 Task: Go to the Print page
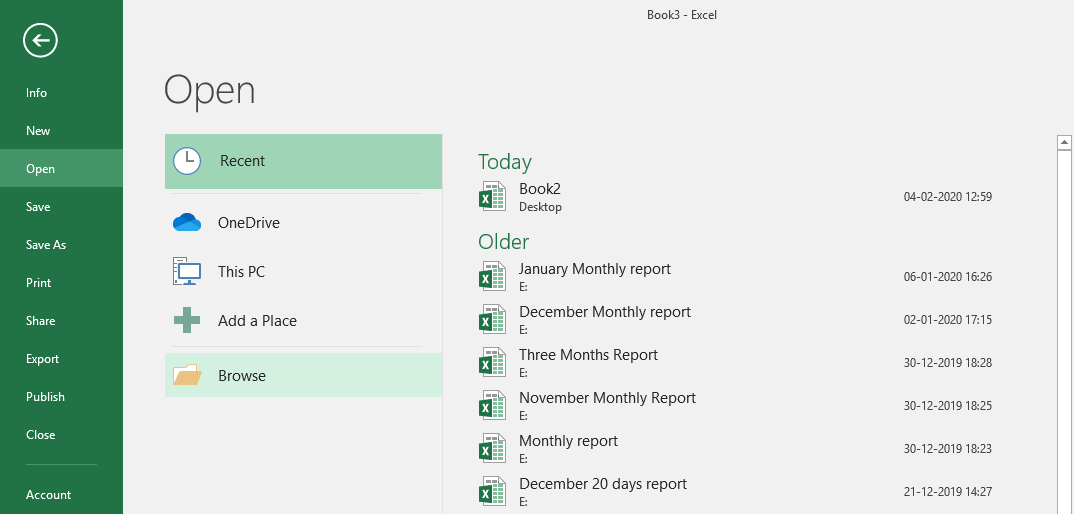[x=38, y=282]
